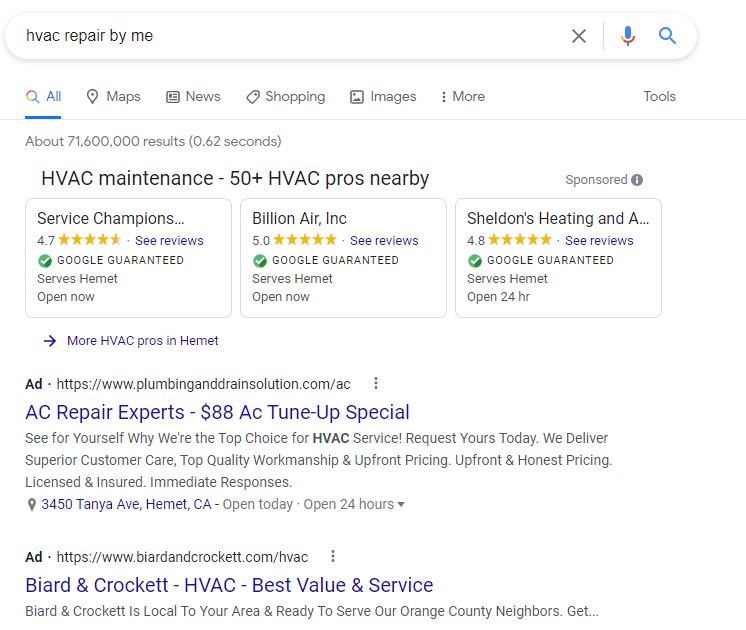Switch to the Images tab
Viewport: 746px width, 630px height.
(383, 97)
